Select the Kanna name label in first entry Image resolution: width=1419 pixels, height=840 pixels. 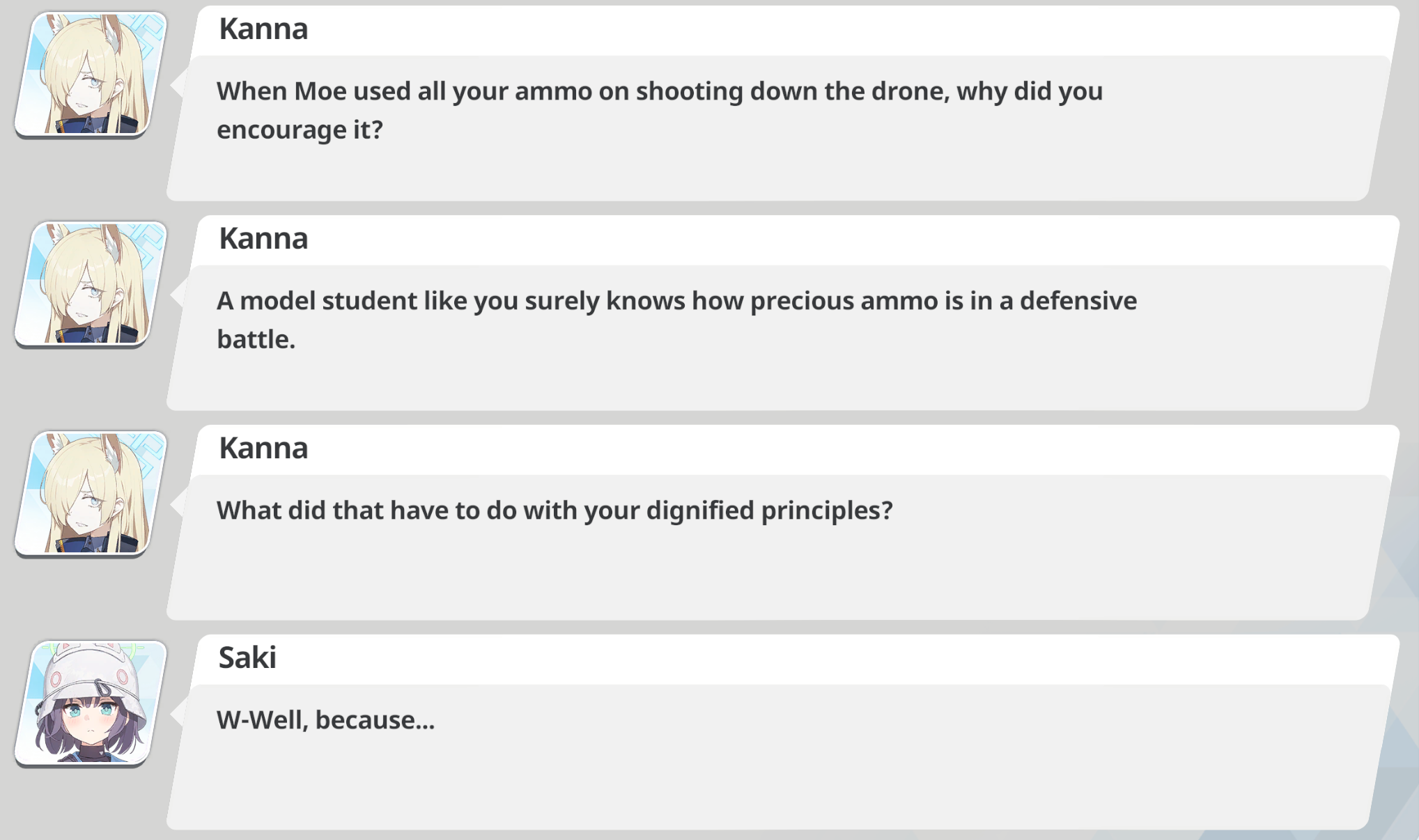pyautogui.click(x=263, y=29)
